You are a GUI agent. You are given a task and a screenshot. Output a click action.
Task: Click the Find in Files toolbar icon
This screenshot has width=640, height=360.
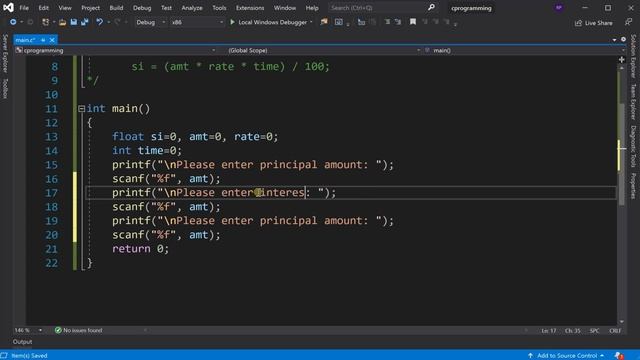point(324,22)
